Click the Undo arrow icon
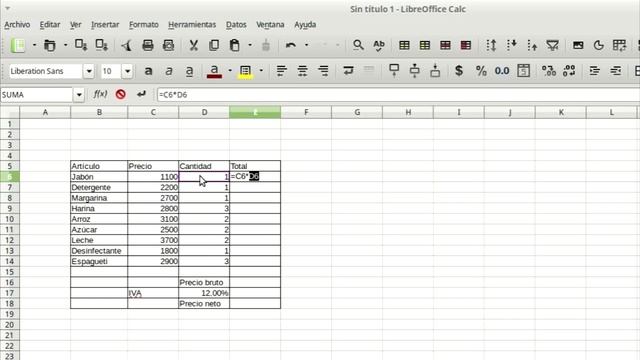This screenshot has width=640, height=360. pyautogui.click(x=291, y=45)
